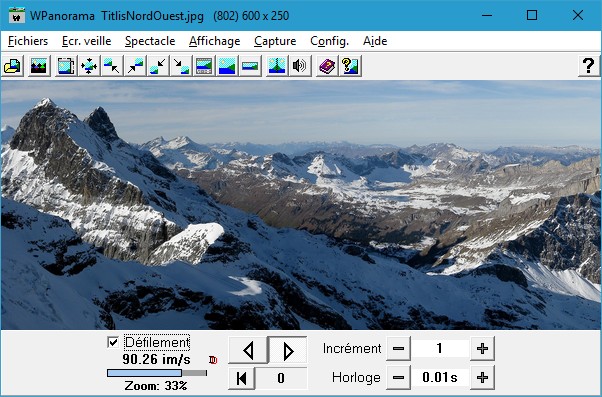This screenshot has width=602, height=397.
Task: Click the Zoom: 33% label
Action: (156, 385)
